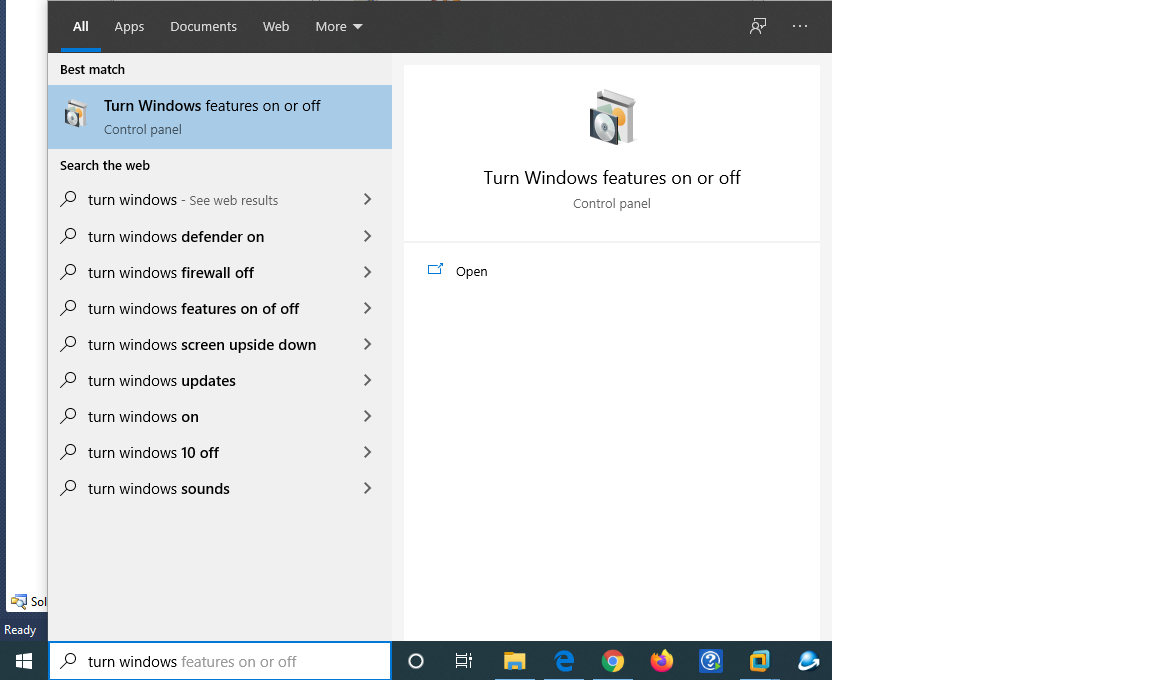Expand the More dropdown

pyautogui.click(x=339, y=26)
